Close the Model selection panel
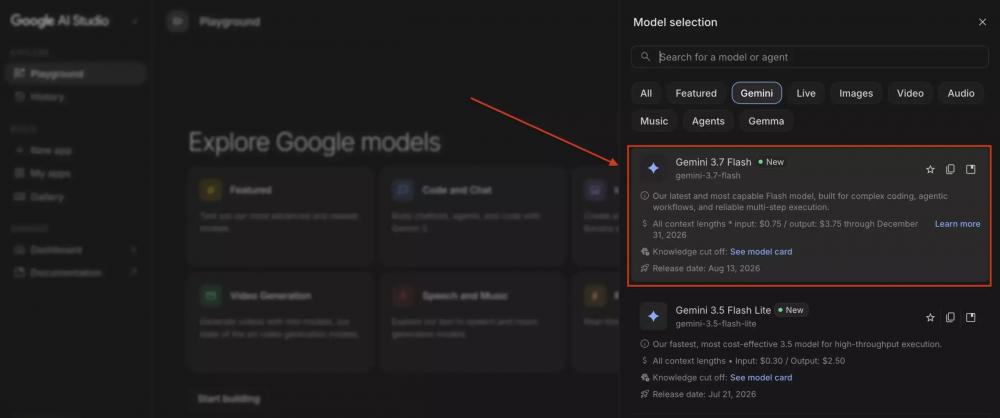Viewport: 1000px width, 418px height. (982, 22)
